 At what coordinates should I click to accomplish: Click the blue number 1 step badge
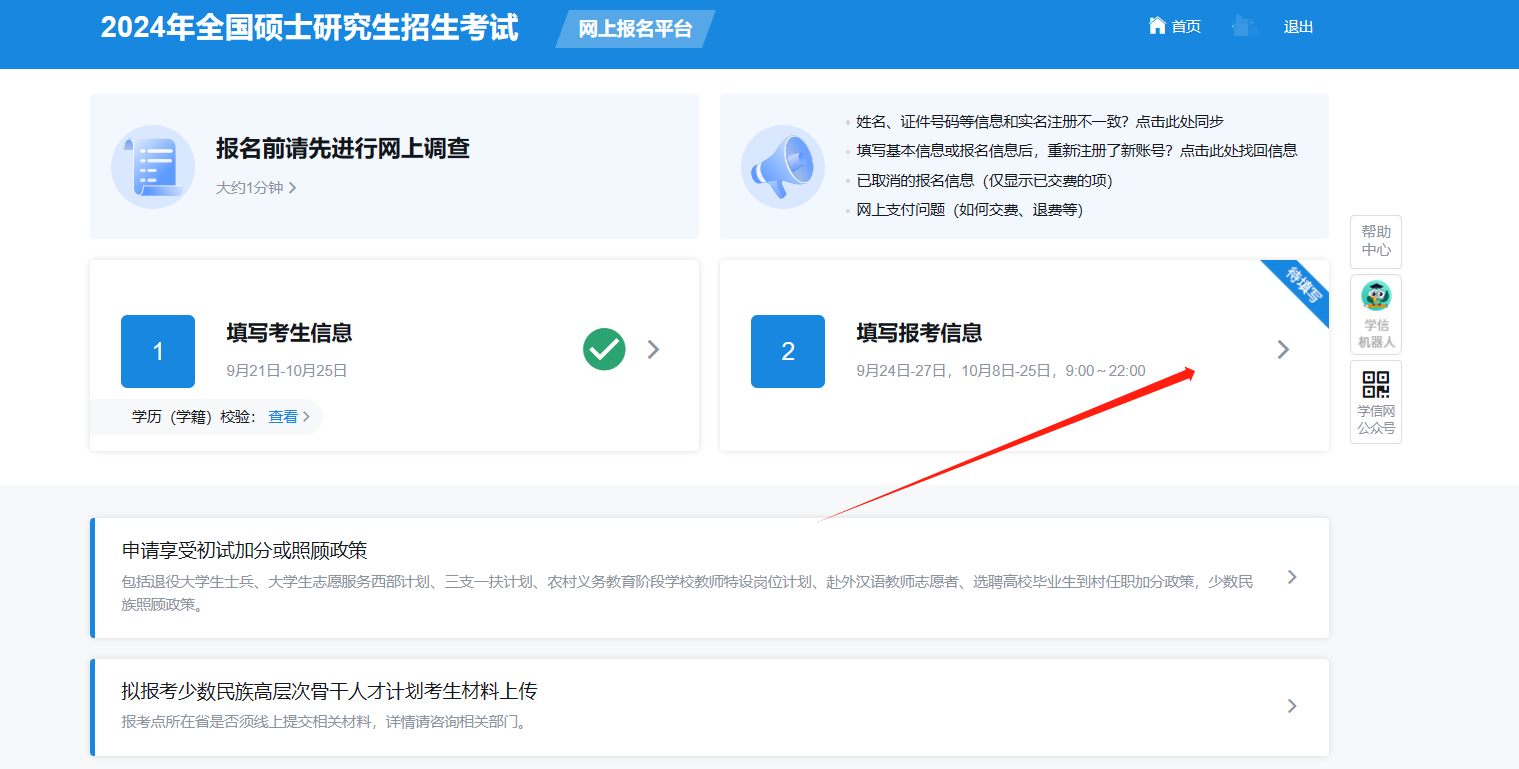pos(157,351)
